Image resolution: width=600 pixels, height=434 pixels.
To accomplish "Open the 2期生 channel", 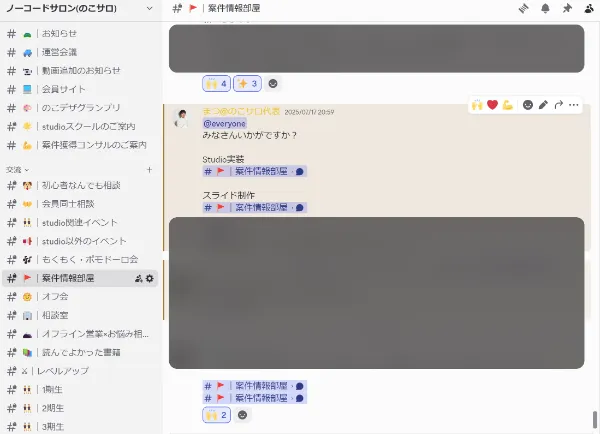I will (x=80, y=408).
